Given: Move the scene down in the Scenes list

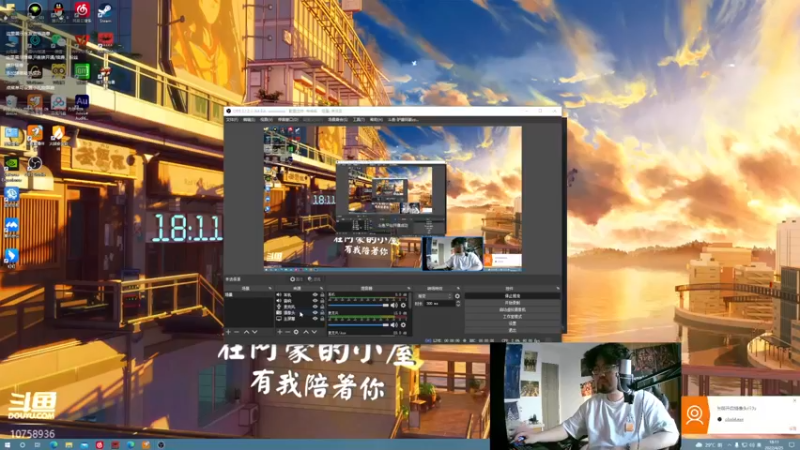Looking at the screenshot, I should (x=255, y=332).
